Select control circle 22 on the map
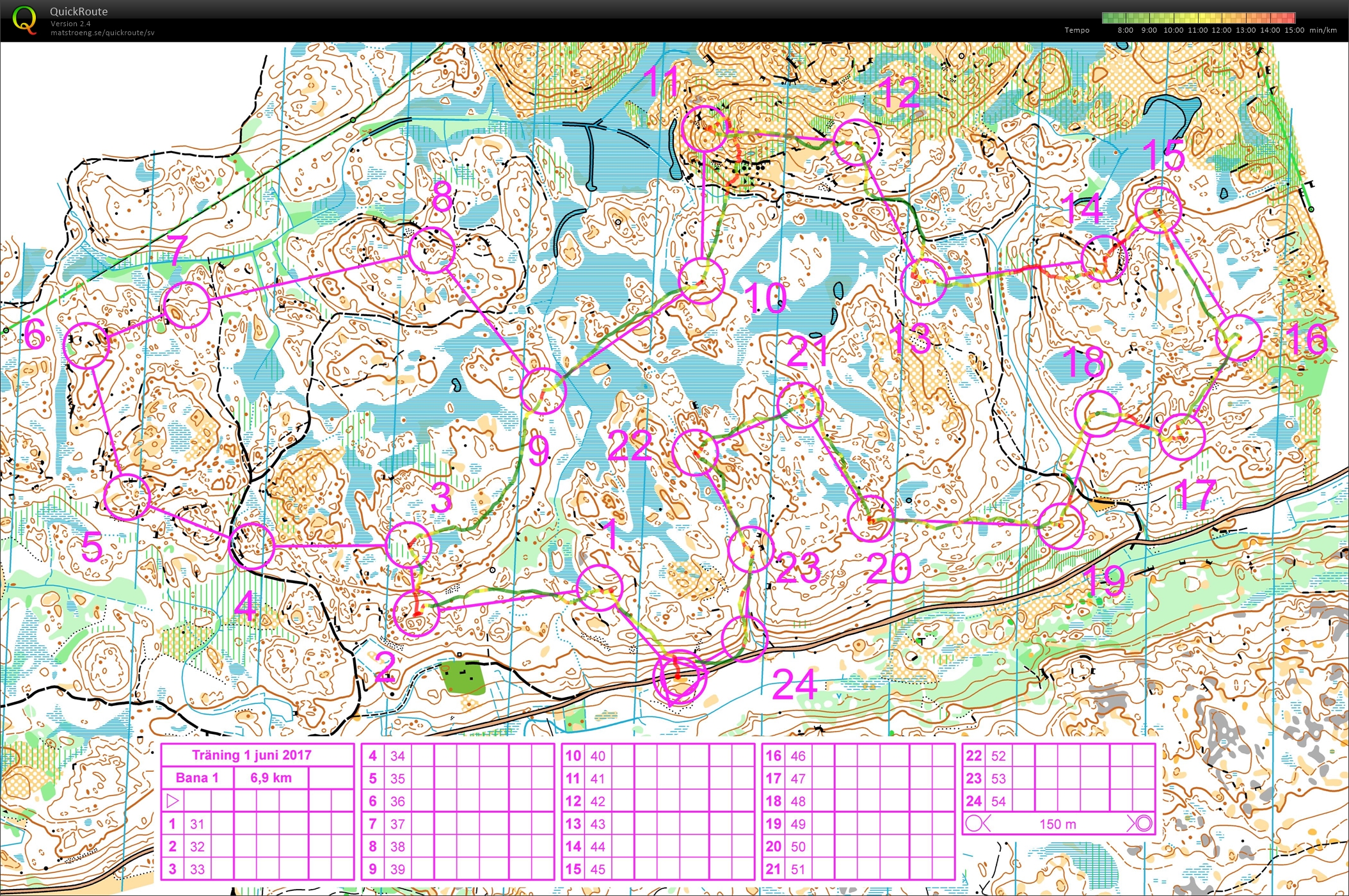1349x896 pixels. (x=696, y=452)
